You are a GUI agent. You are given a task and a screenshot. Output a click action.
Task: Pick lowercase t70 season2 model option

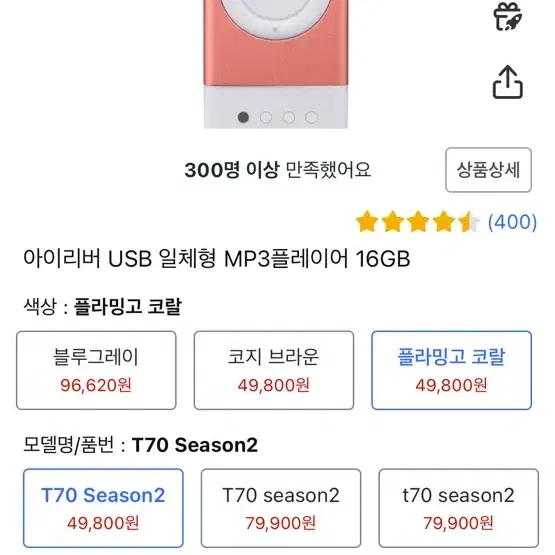point(458,508)
